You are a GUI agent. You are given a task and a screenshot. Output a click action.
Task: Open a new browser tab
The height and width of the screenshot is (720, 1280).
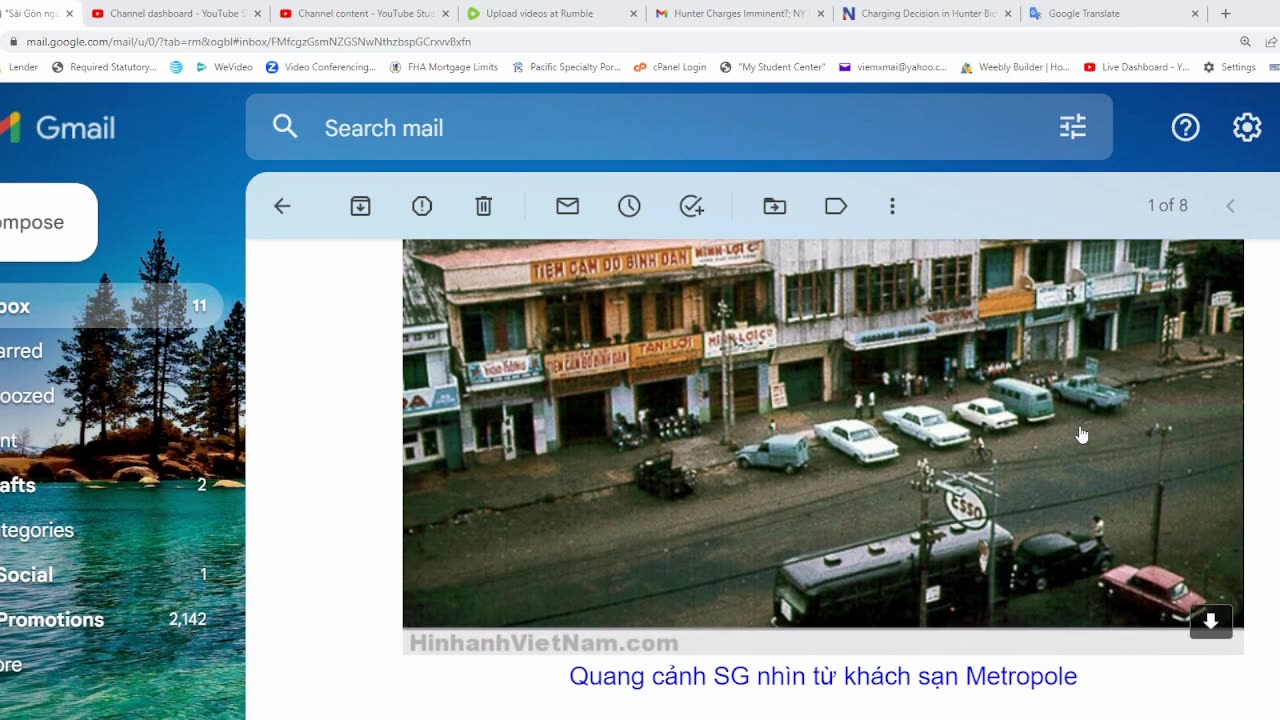coord(1226,14)
